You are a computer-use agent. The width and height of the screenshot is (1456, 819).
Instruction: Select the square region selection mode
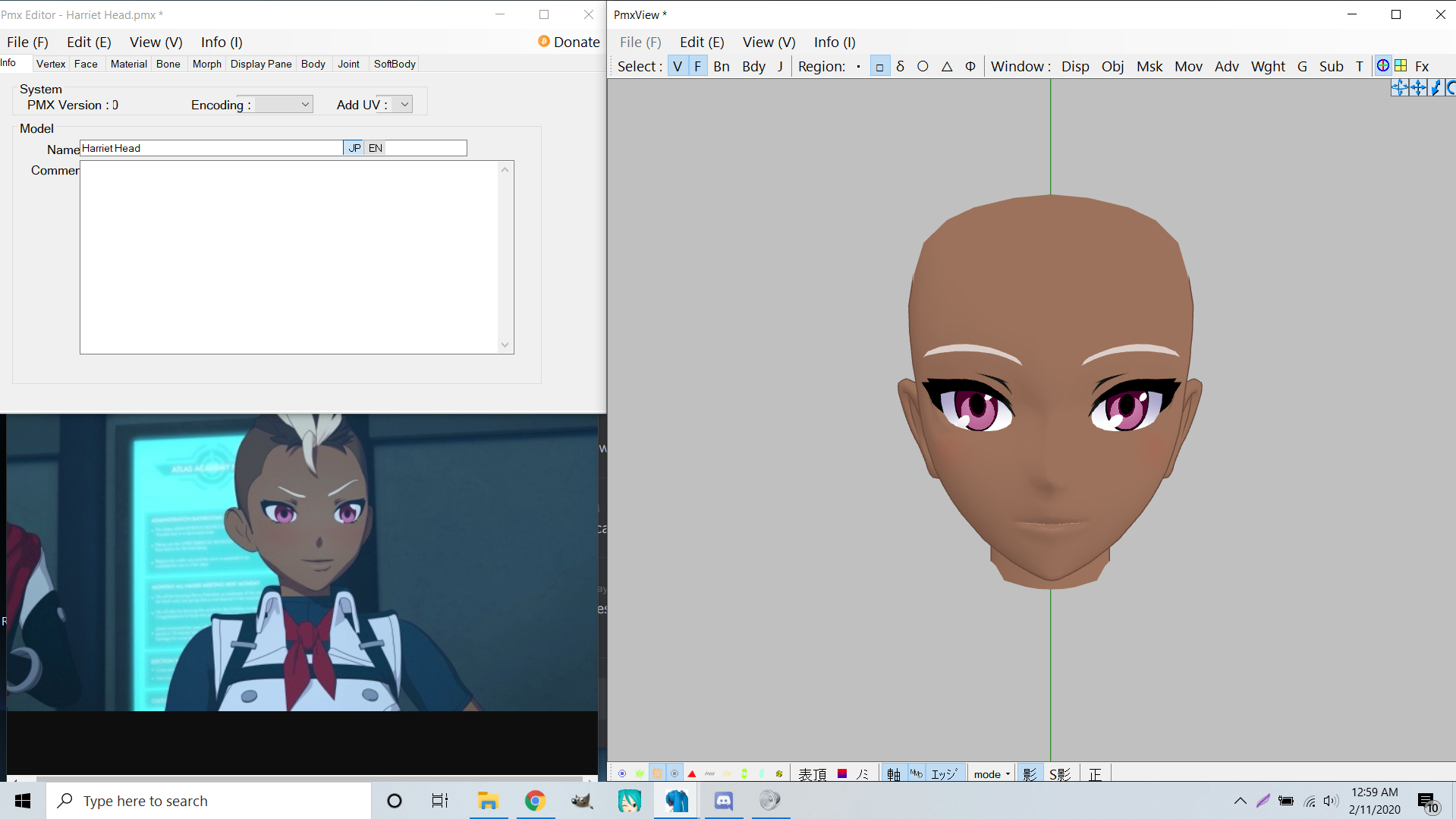point(879,66)
